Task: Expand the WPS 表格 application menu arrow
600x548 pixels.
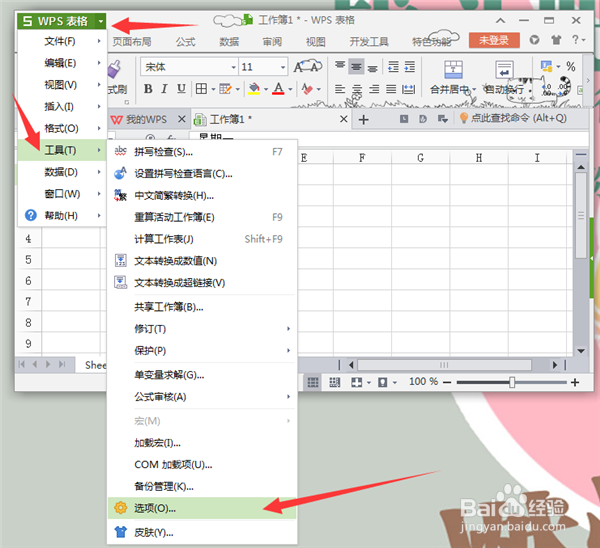Action: (x=101, y=21)
